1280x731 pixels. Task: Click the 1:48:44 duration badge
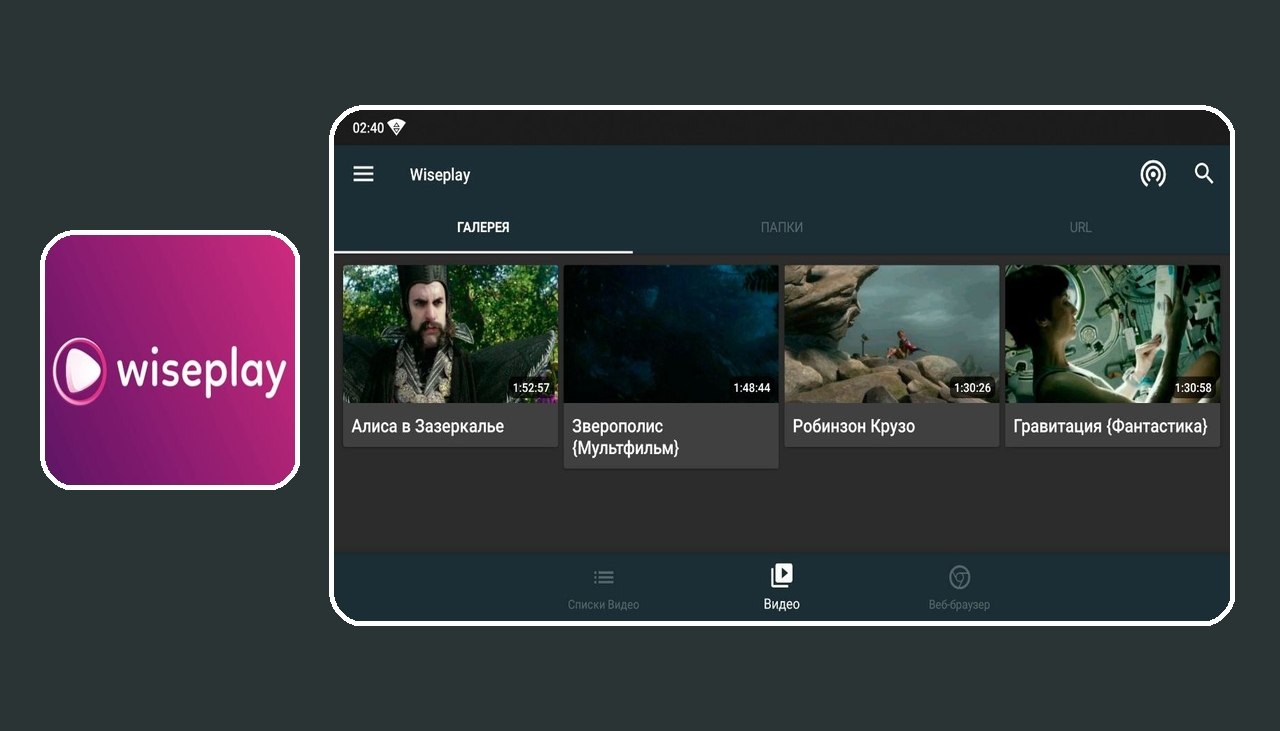click(751, 387)
